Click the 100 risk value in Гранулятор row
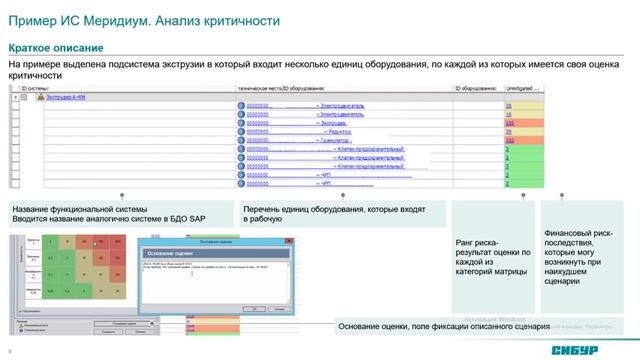The height and width of the screenshot is (360, 640). 510,140
